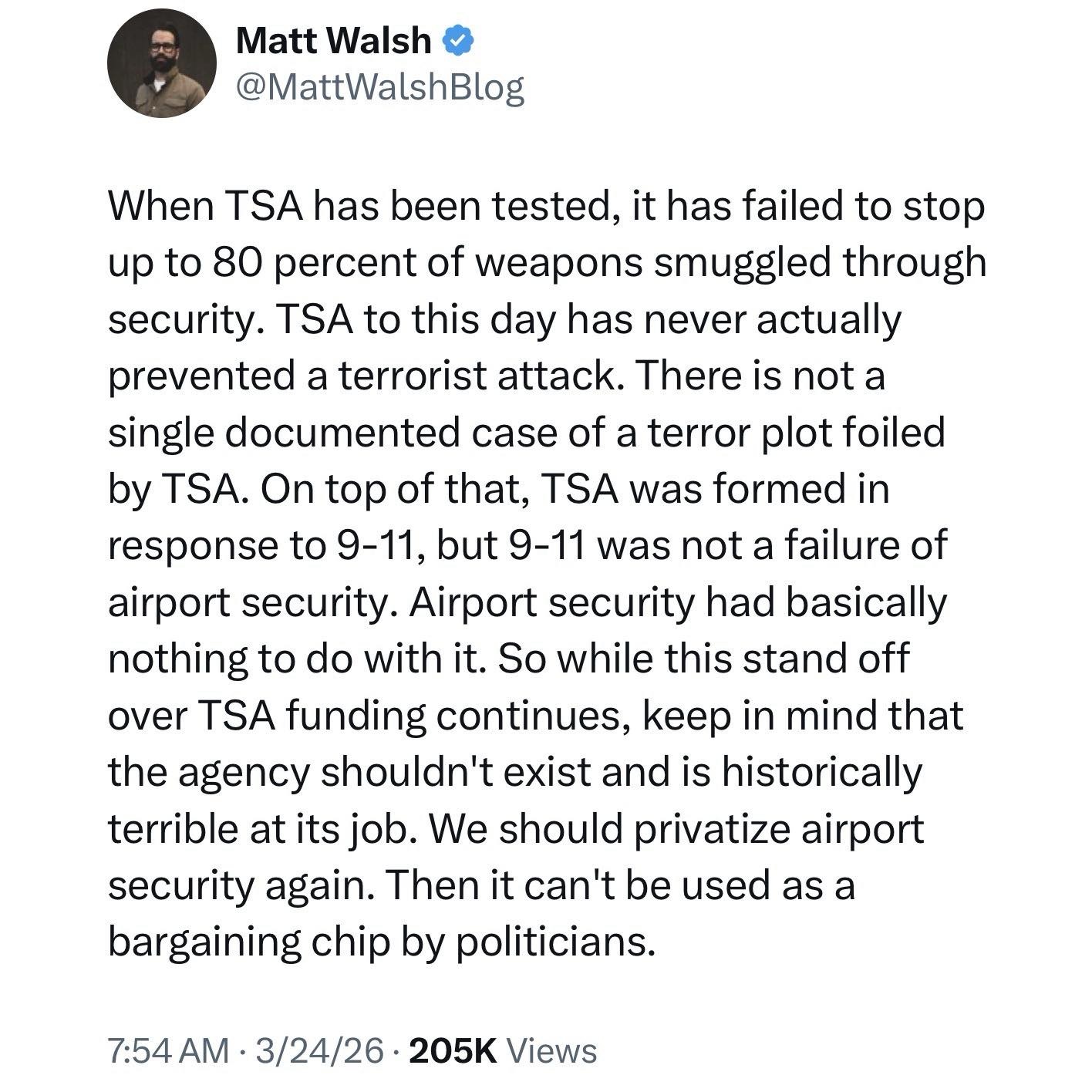Click the display name Matt Walsh
1092x1092 pixels.
[x=333, y=40]
